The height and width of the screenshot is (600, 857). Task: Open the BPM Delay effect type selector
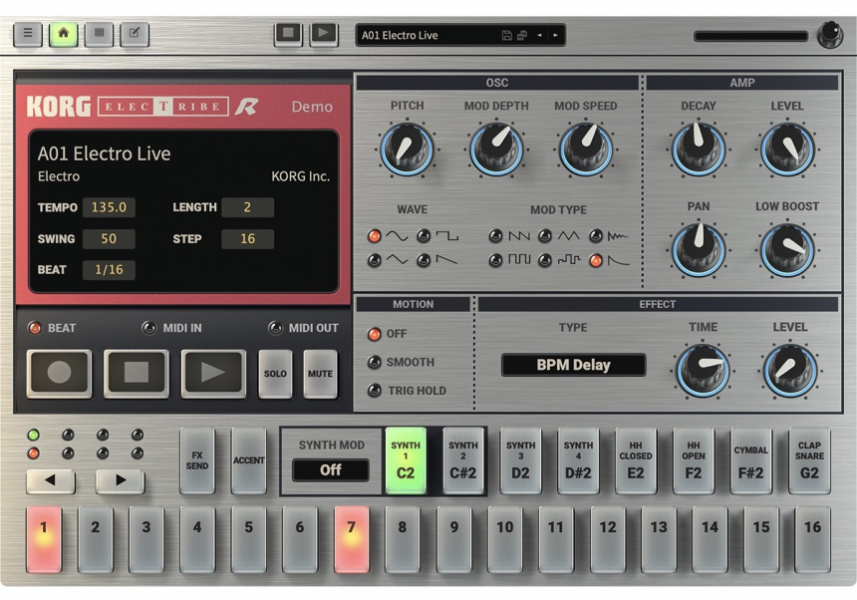point(573,364)
